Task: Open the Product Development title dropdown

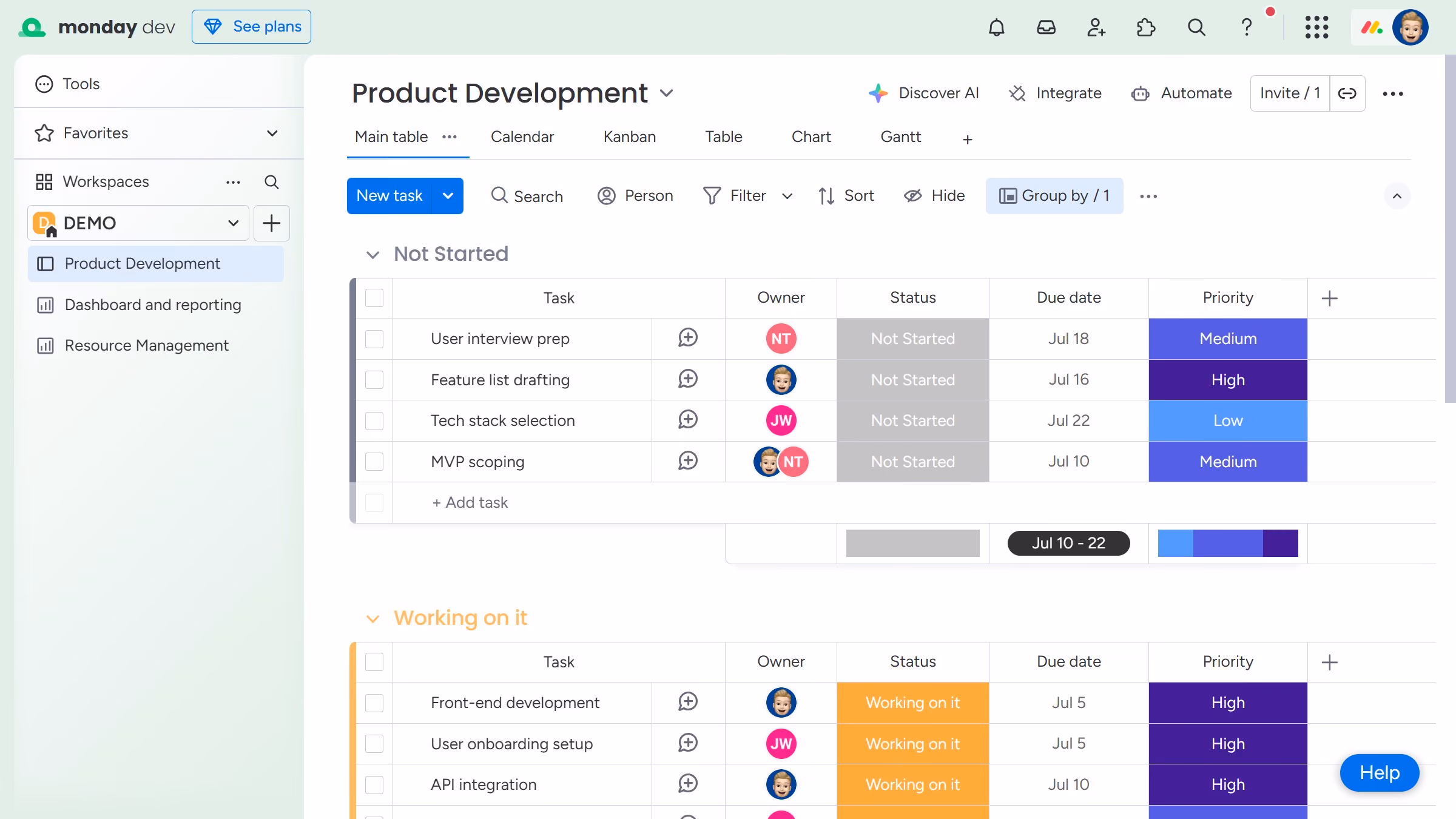Action: point(666,93)
